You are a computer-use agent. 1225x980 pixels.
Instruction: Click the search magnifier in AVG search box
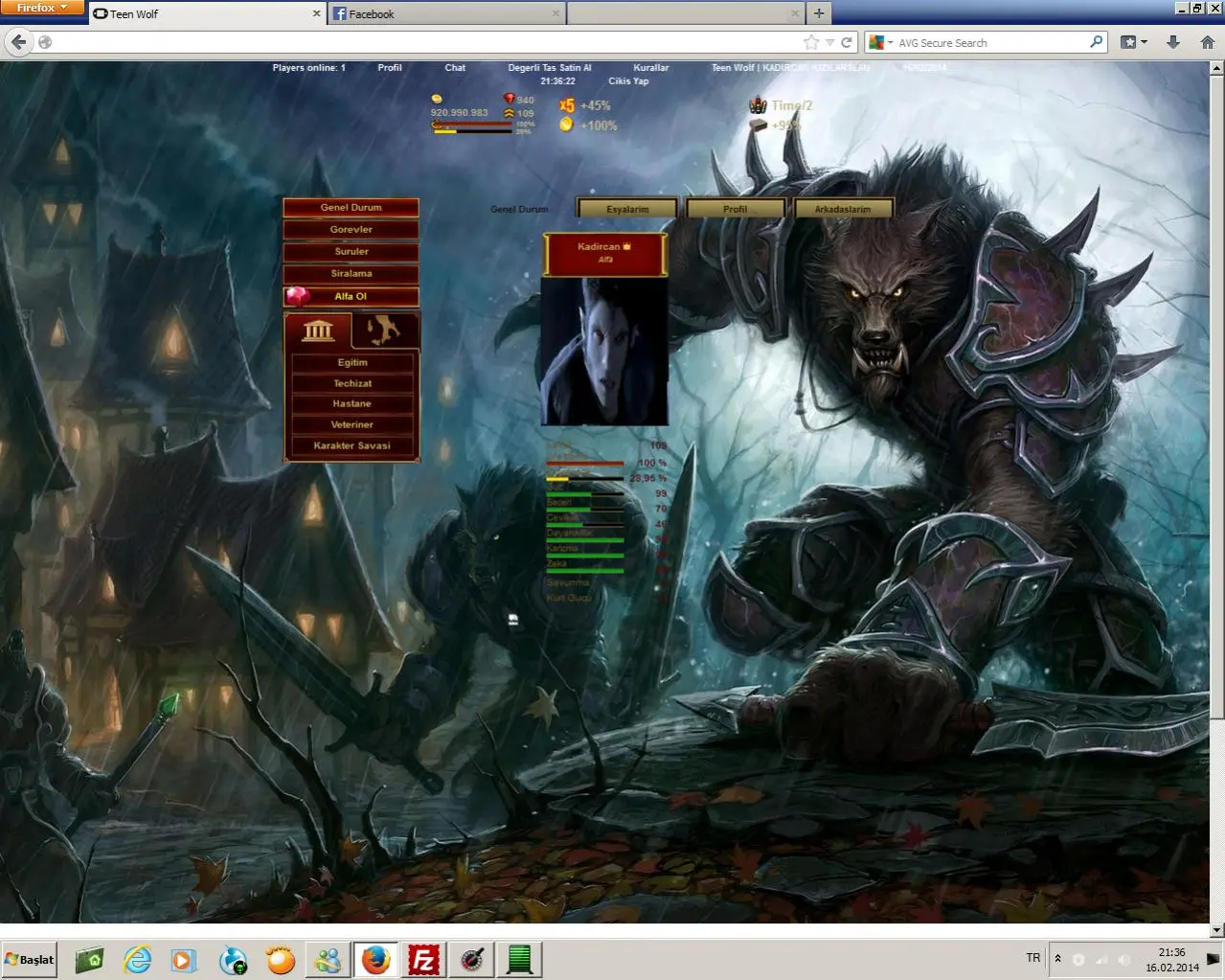pos(1097,42)
